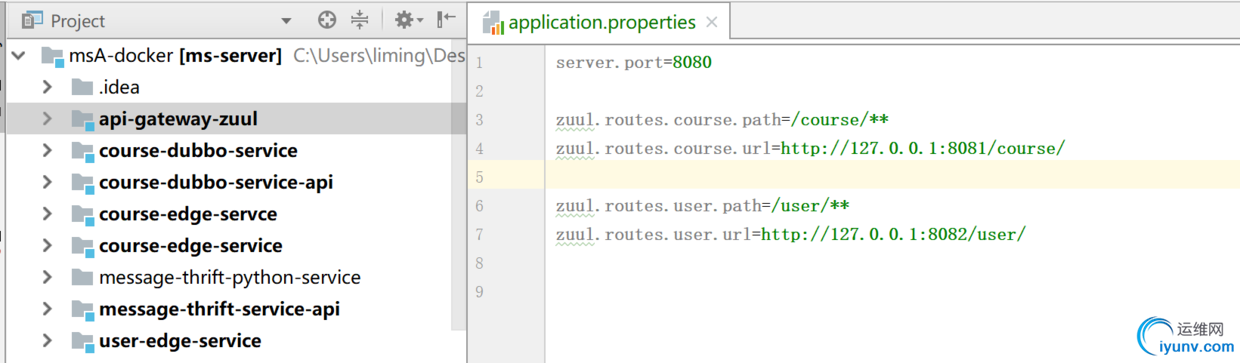Screen dimensions: 1240x363
Task: Expand the course-edge-servce module
Action: (47, 214)
